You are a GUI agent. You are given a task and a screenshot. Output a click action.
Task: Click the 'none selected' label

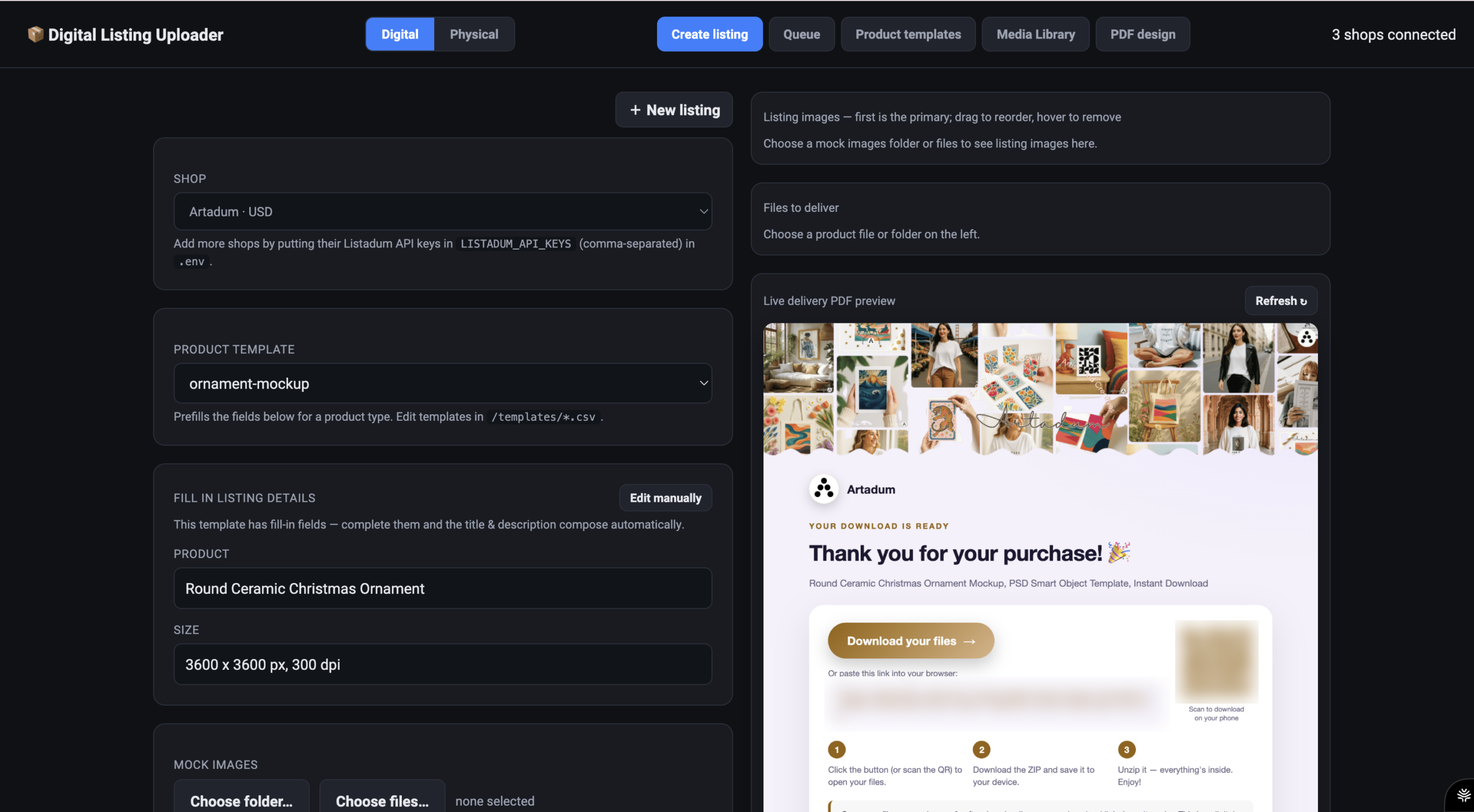pyautogui.click(x=495, y=801)
